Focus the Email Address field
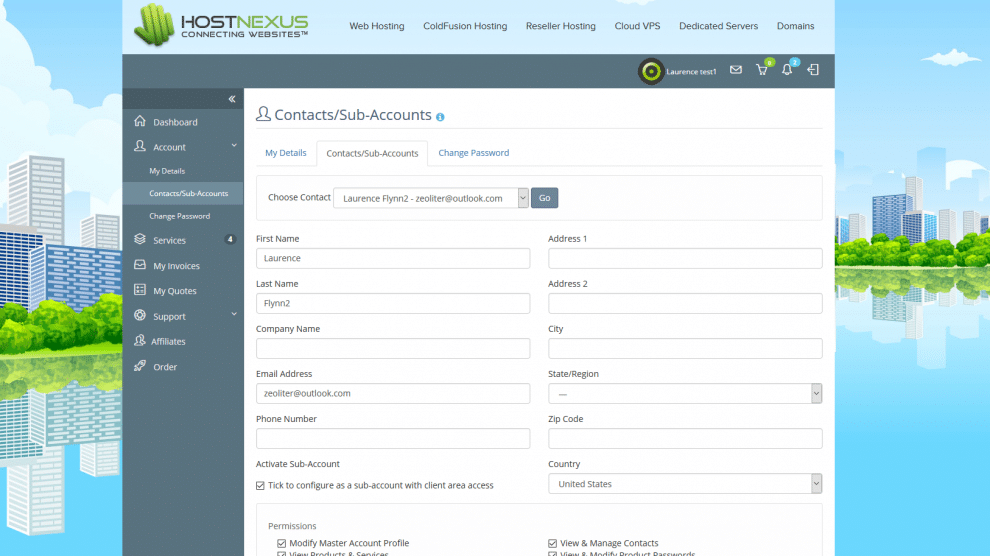The width and height of the screenshot is (990, 556). (393, 394)
